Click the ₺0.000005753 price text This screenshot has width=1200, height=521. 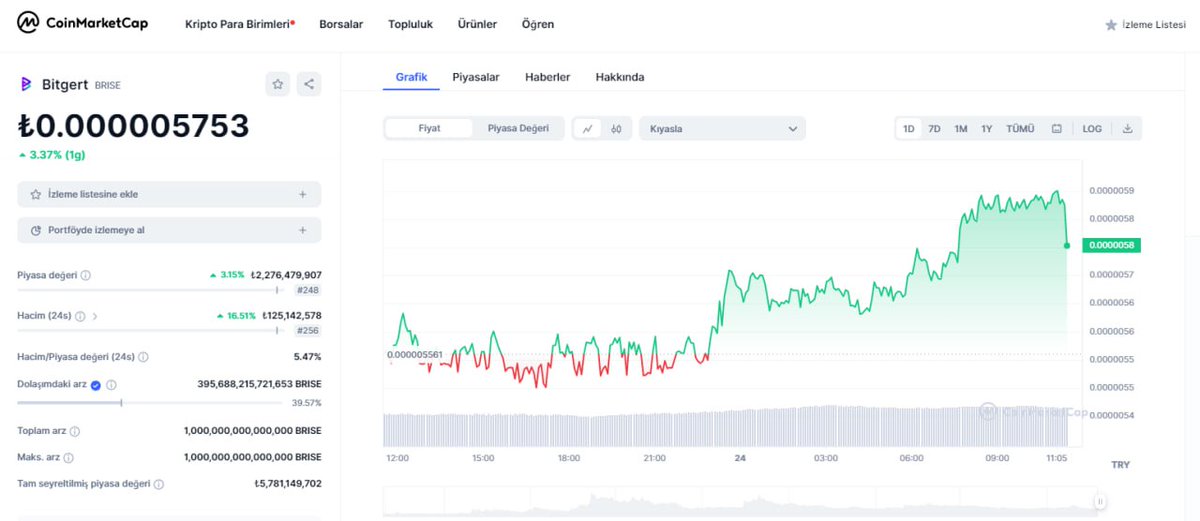tap(134, 126)
